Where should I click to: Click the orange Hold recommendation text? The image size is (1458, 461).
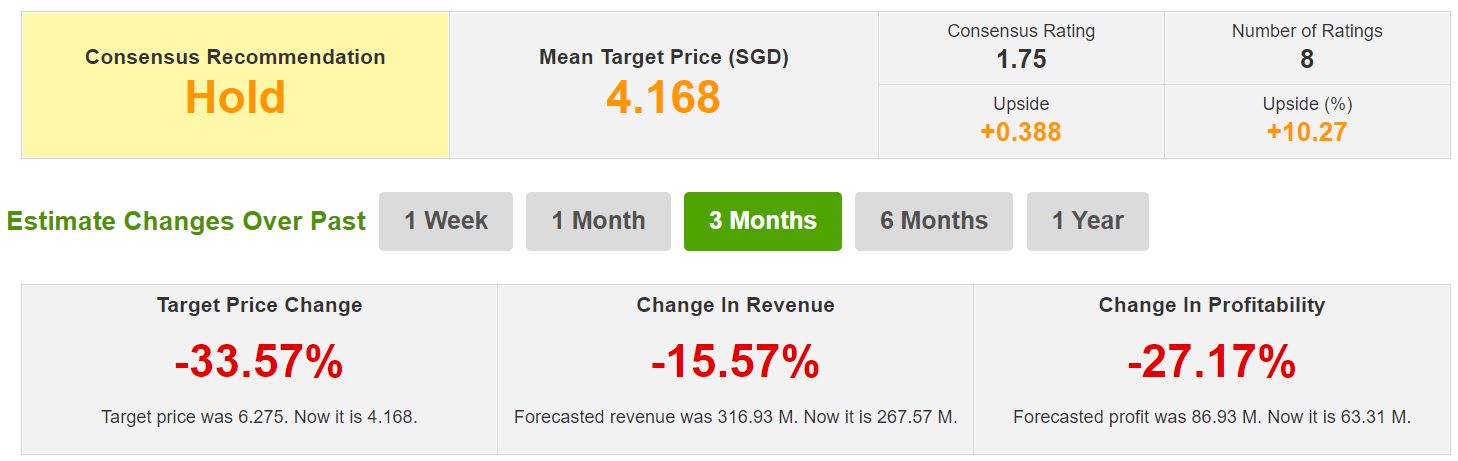[235, 98]
